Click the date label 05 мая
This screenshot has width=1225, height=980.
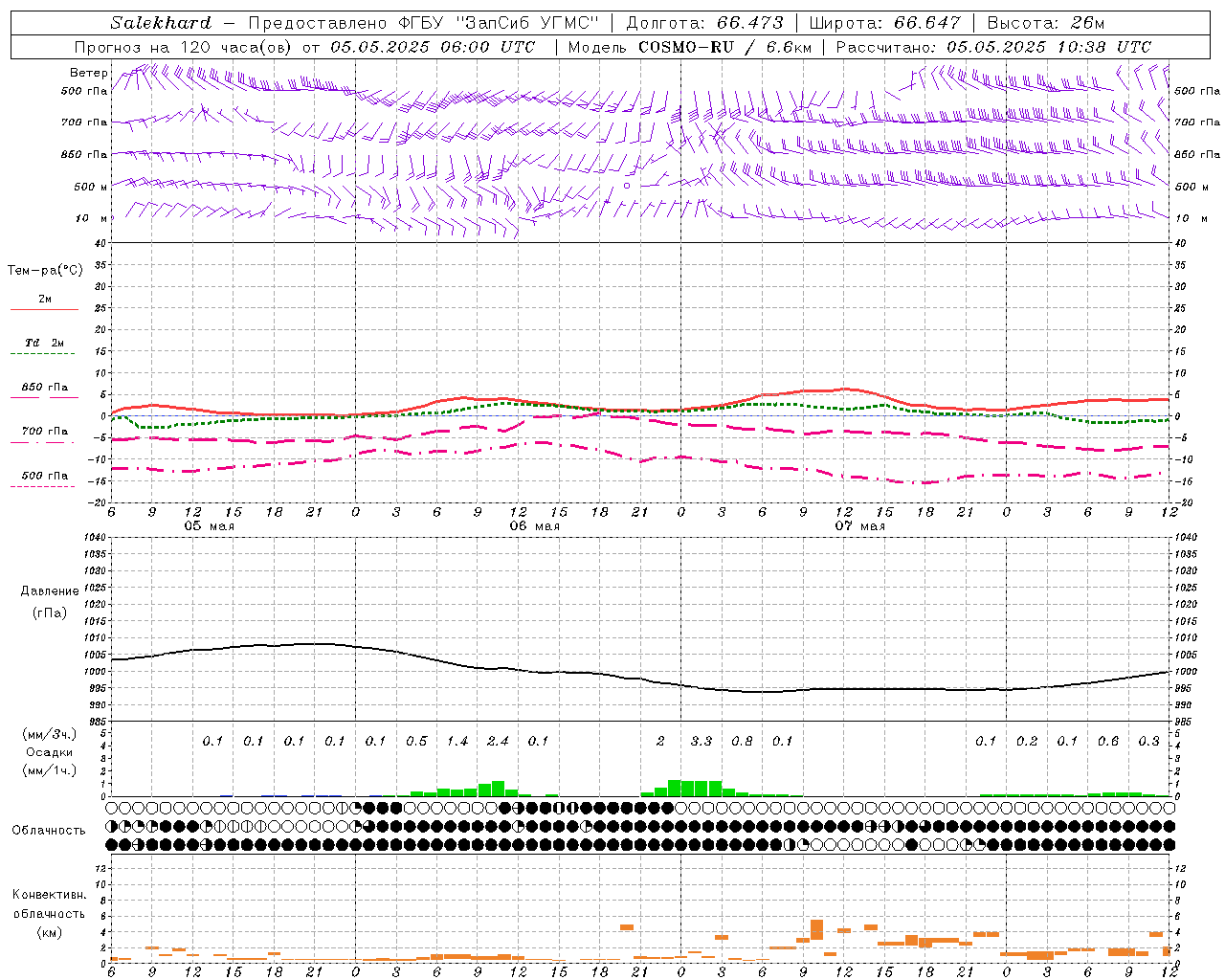tap(210, 526)
